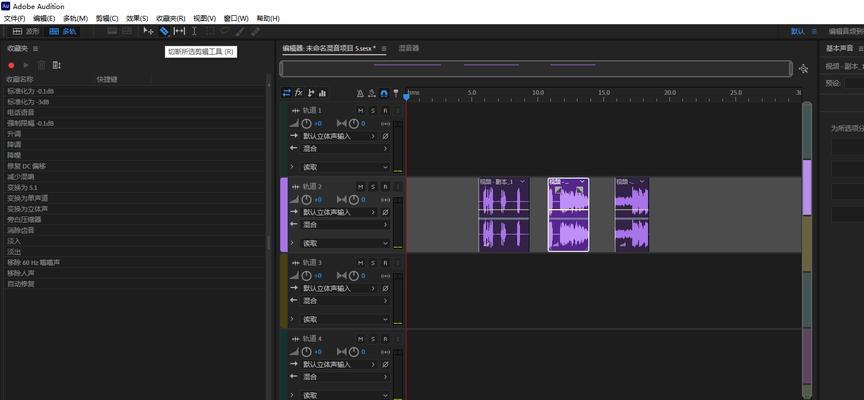Select the third audio clip on 轨道 2

tap(632, 215)
